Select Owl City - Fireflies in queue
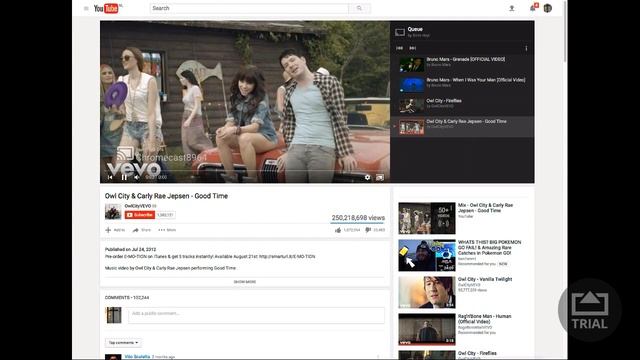 coord(462,106)
